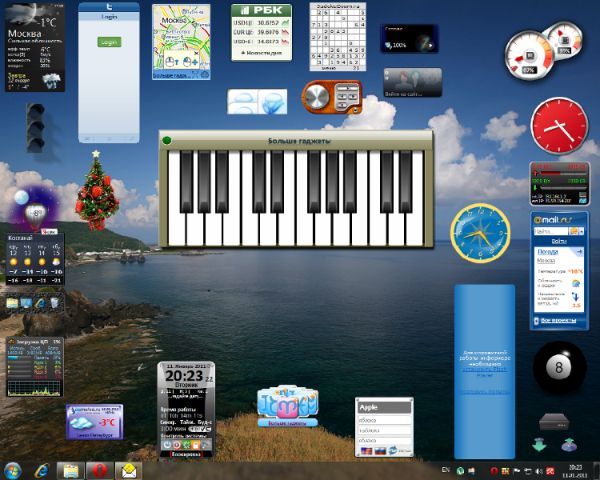Click the EN language indicator in the taskbar
The width and height of the screenshot is (600, 480).
click(445, 469)
